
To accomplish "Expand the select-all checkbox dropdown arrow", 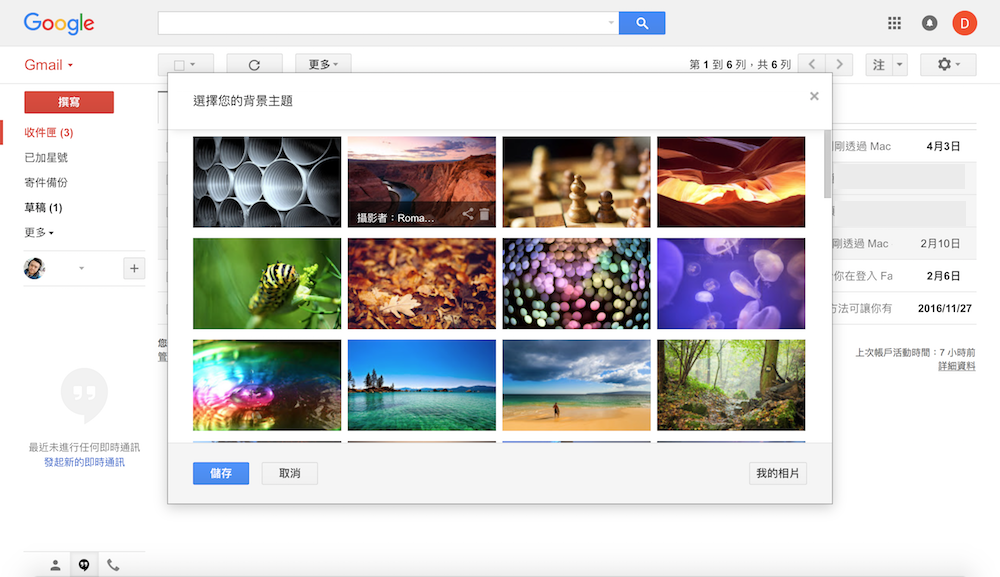I will pos(193,64).
